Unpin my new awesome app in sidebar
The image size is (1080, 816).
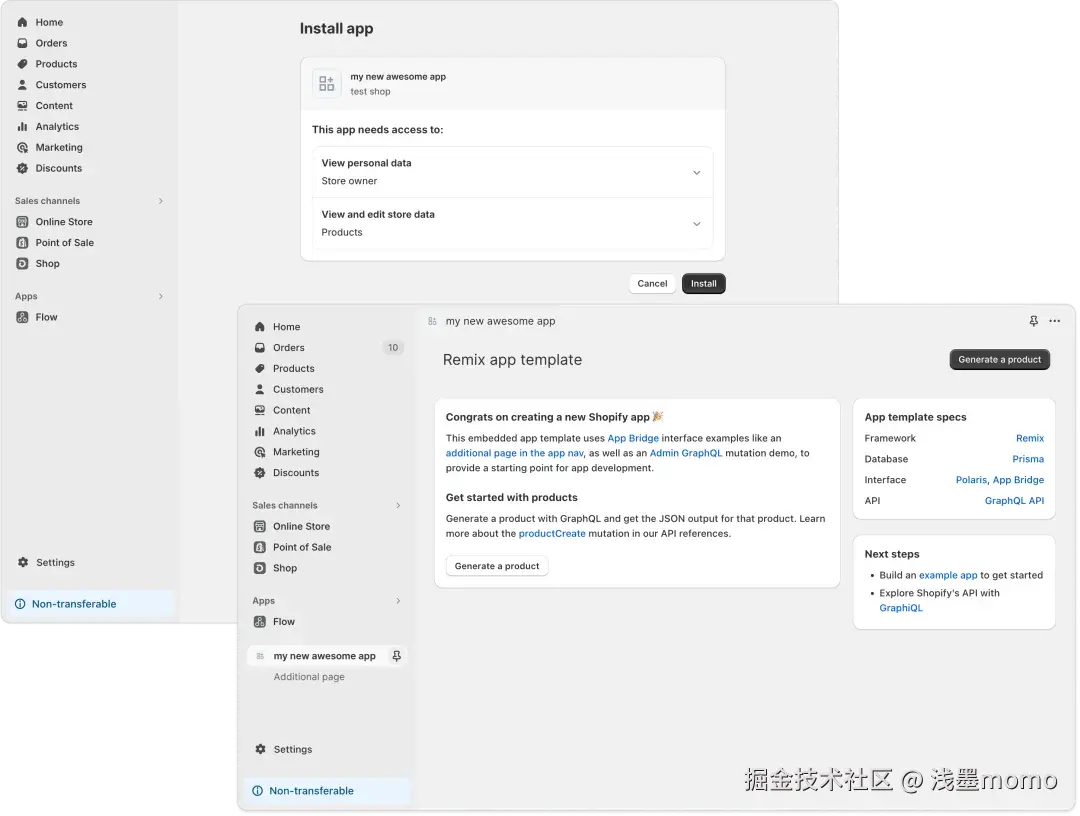pyautogui.click(x=397, y=656)
